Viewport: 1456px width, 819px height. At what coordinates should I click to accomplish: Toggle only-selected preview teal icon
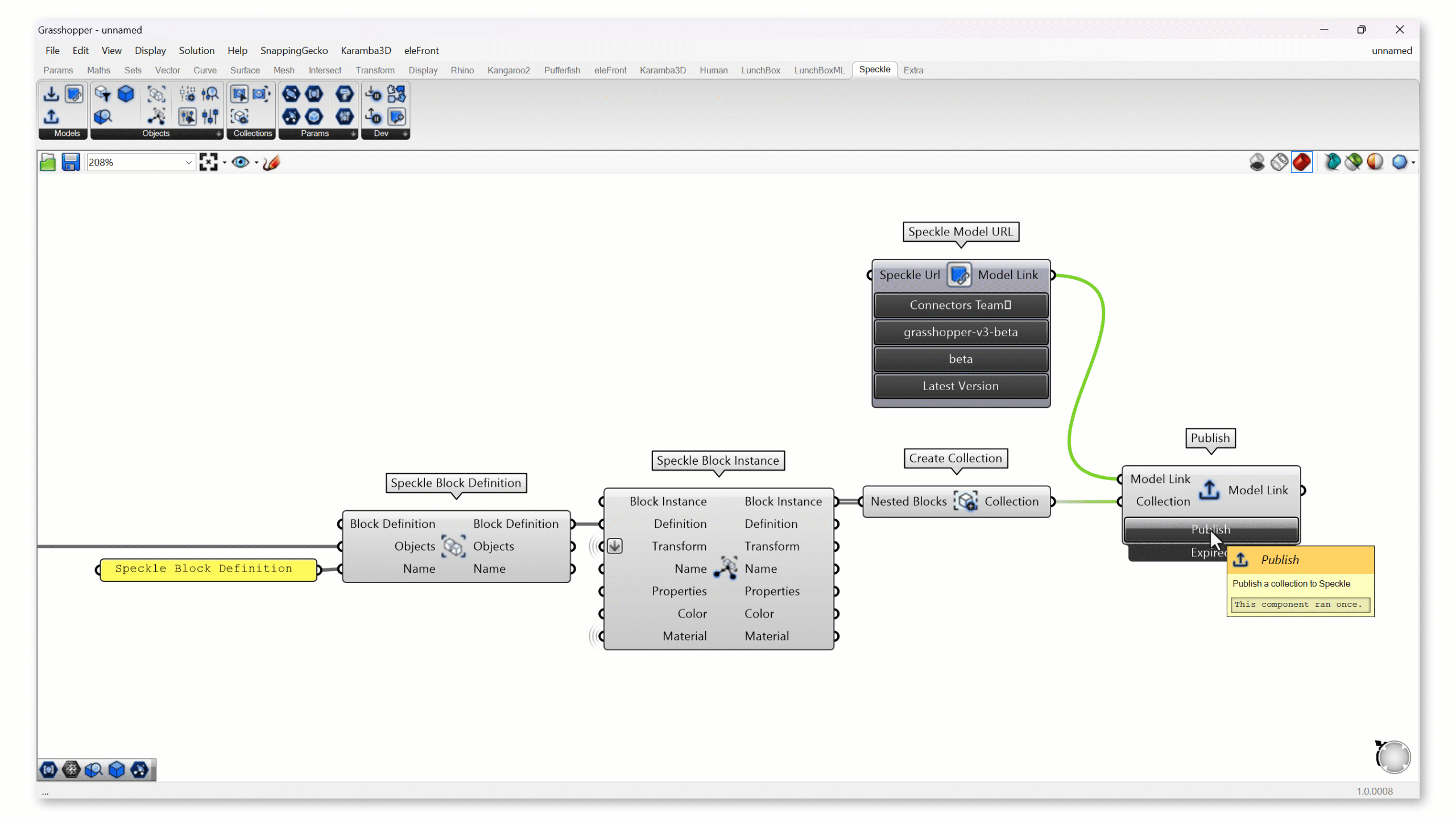[1332, 163]
